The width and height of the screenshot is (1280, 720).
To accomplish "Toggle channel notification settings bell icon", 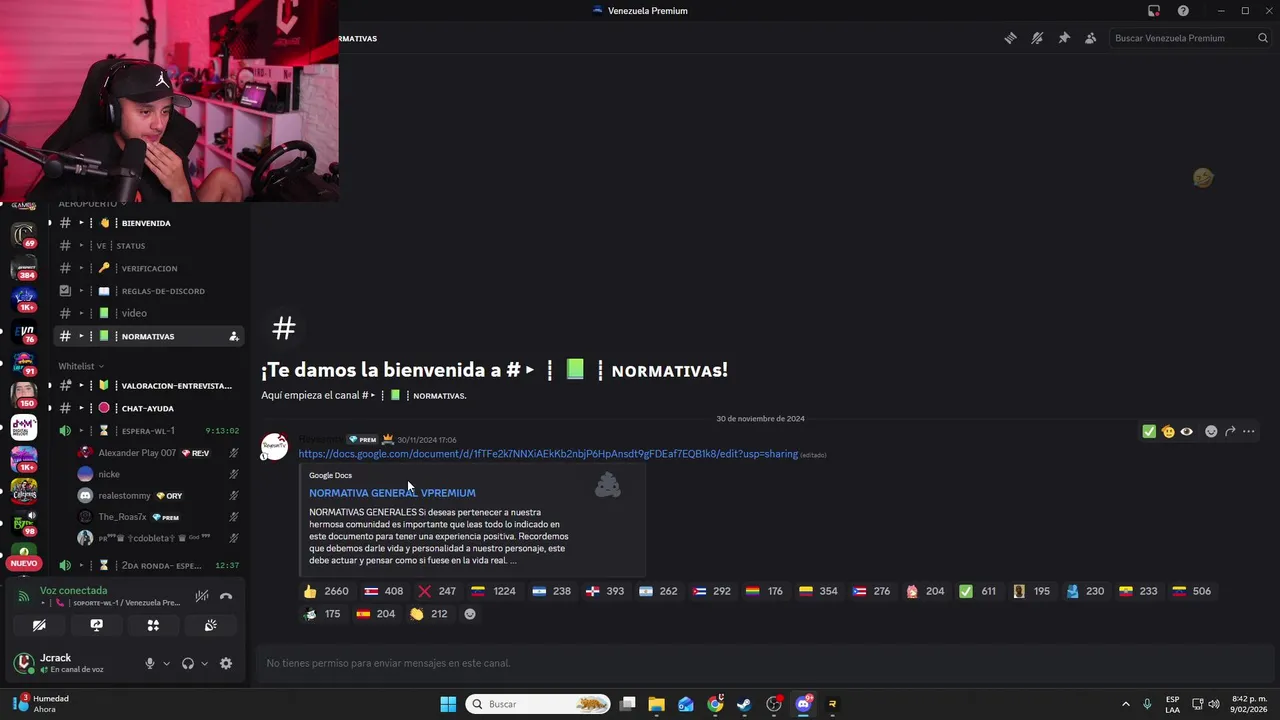I will tap(1037, 38).
